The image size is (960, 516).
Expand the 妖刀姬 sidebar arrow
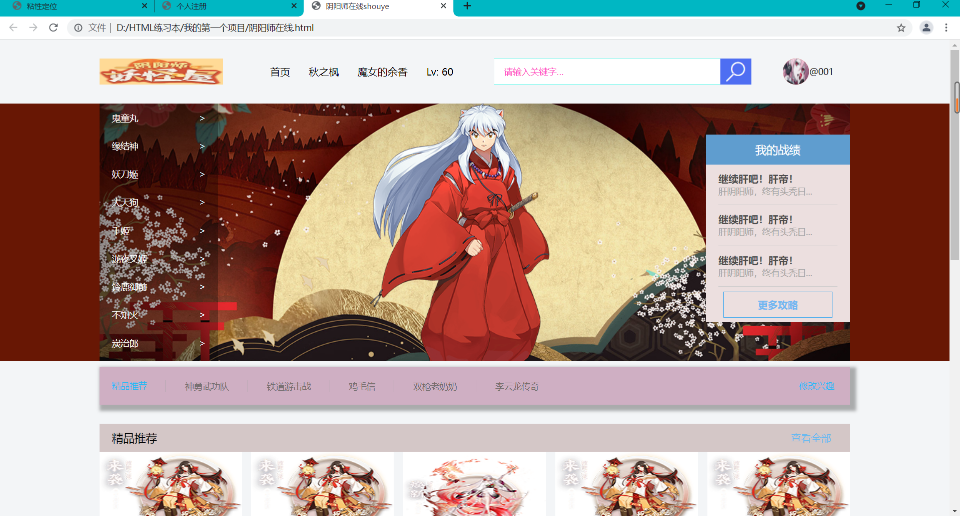pyautogui.click(x=202, y=175)
